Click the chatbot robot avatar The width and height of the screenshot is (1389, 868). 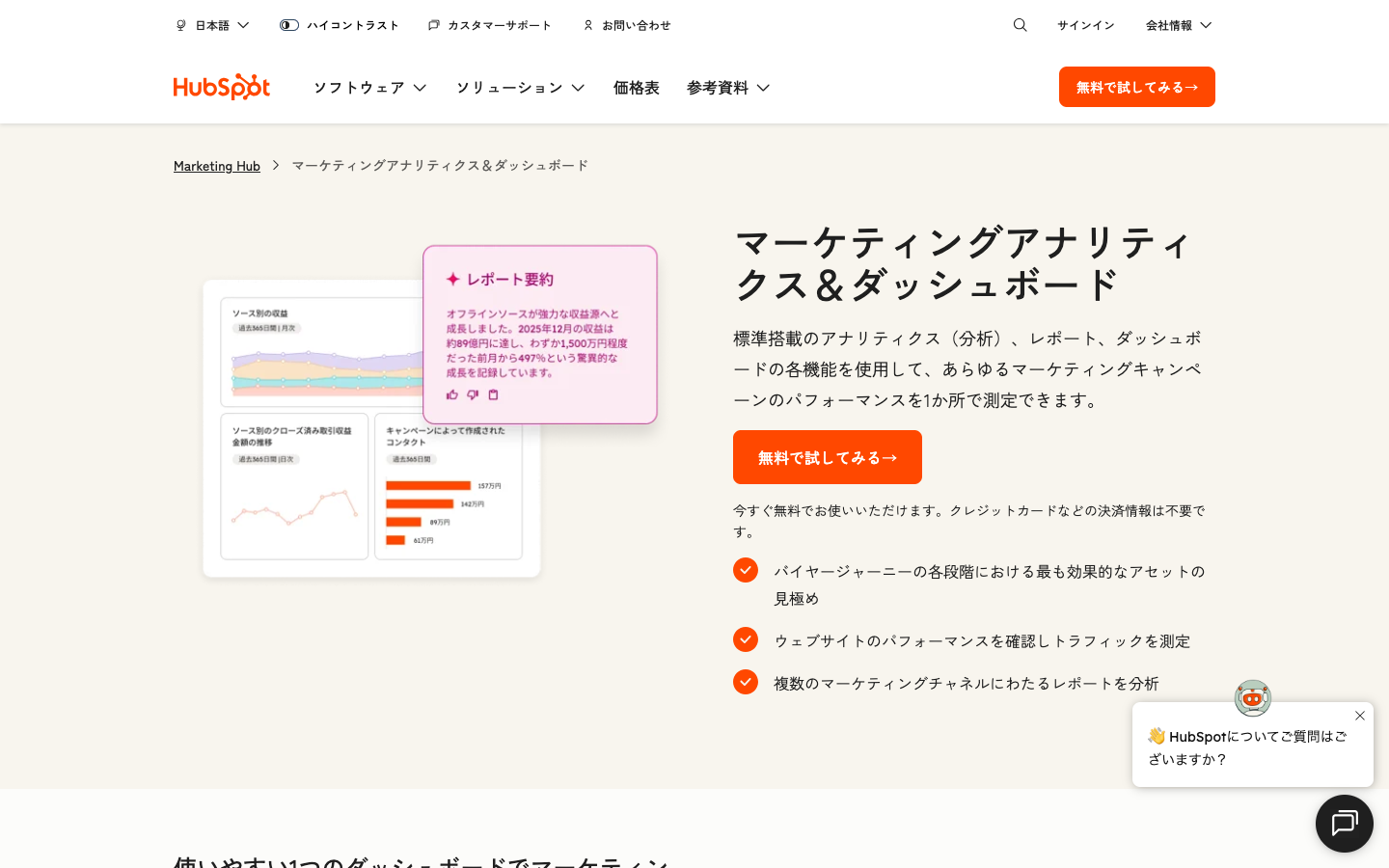pos(1253,698)
